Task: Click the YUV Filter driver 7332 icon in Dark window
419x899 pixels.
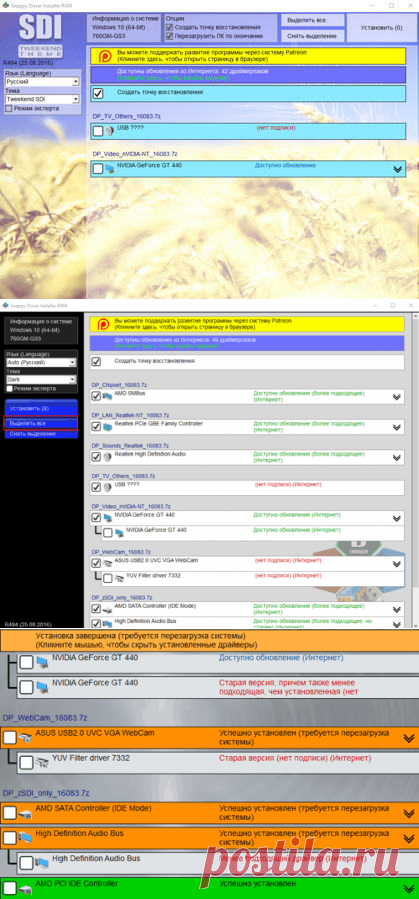Action: coord(119,579)
